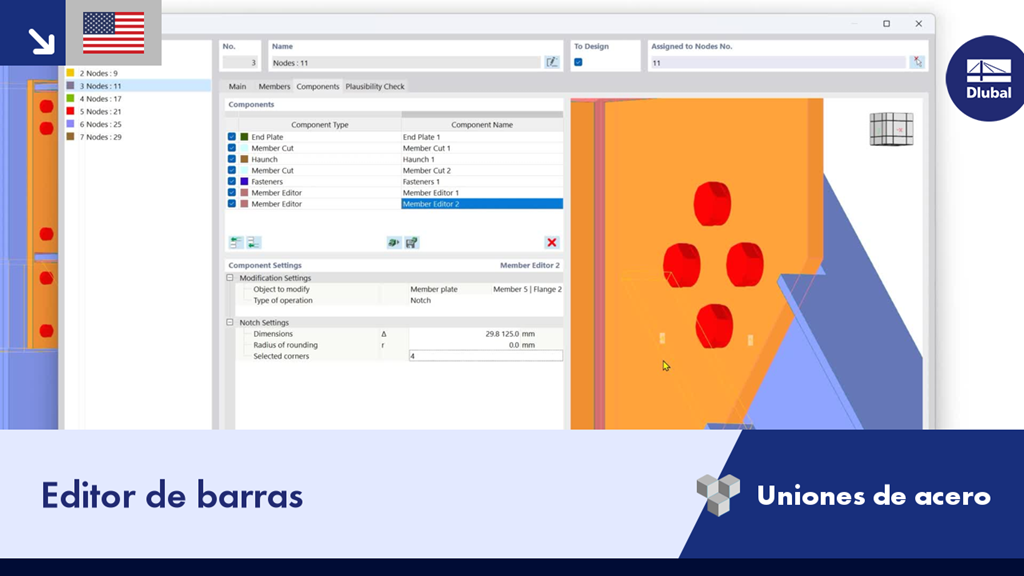Click Assigned to Nodes No. field
The height and width of the screenshot is (576, 1024).
[778, 63]
